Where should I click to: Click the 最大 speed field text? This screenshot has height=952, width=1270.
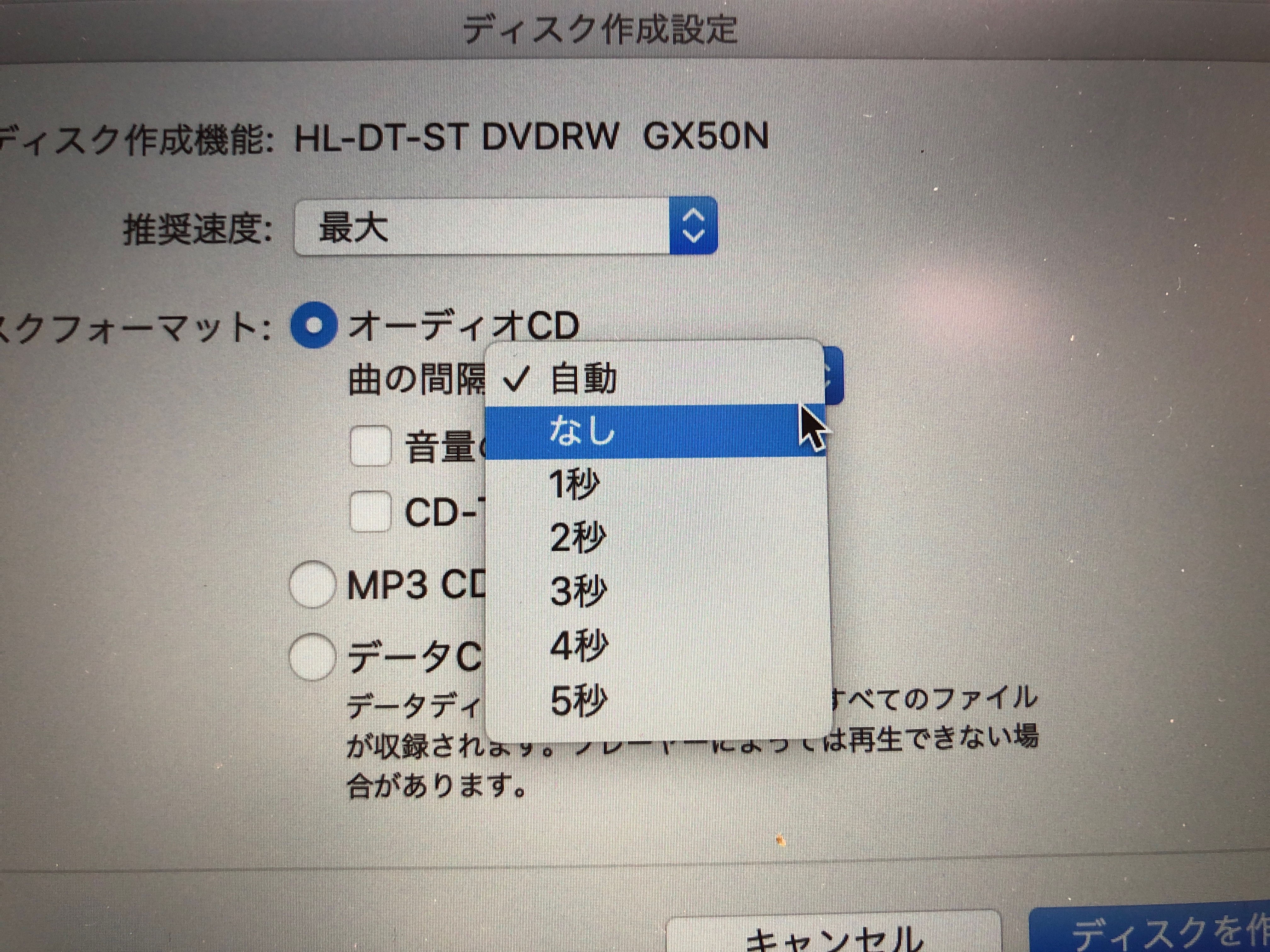tap(354, 227)
